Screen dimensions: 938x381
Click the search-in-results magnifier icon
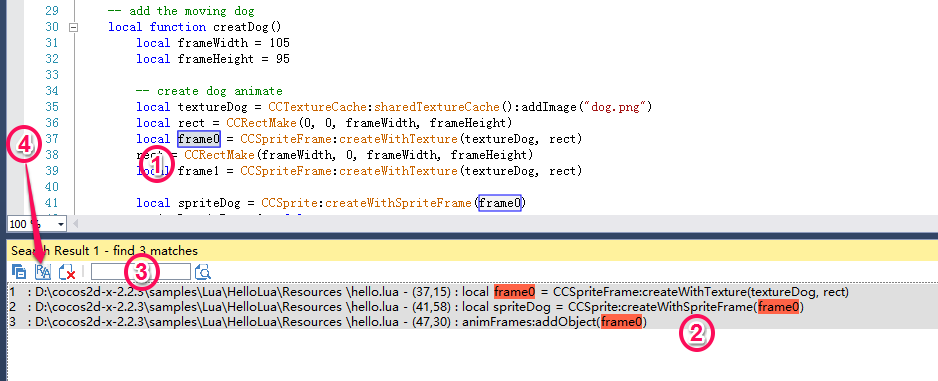point(204,272)
